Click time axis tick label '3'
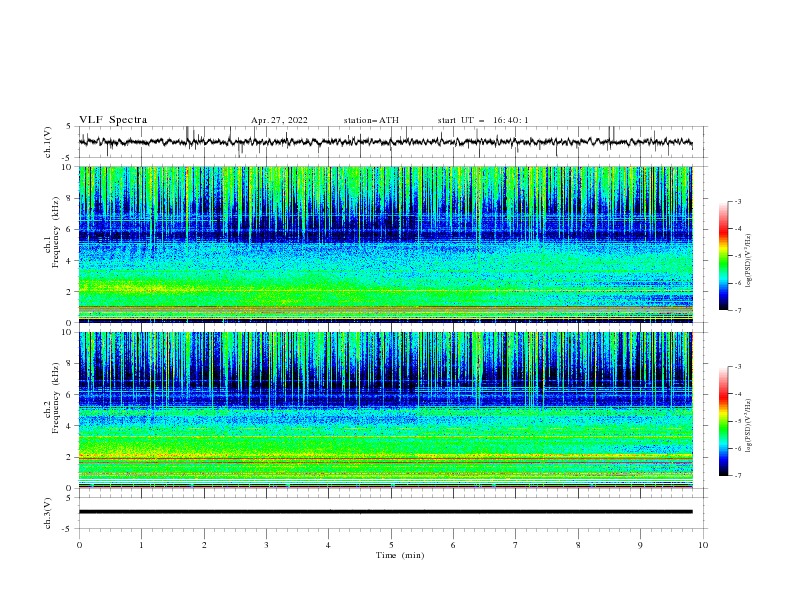The width and height of the screenshot is (792, 612). coord(266,545)
